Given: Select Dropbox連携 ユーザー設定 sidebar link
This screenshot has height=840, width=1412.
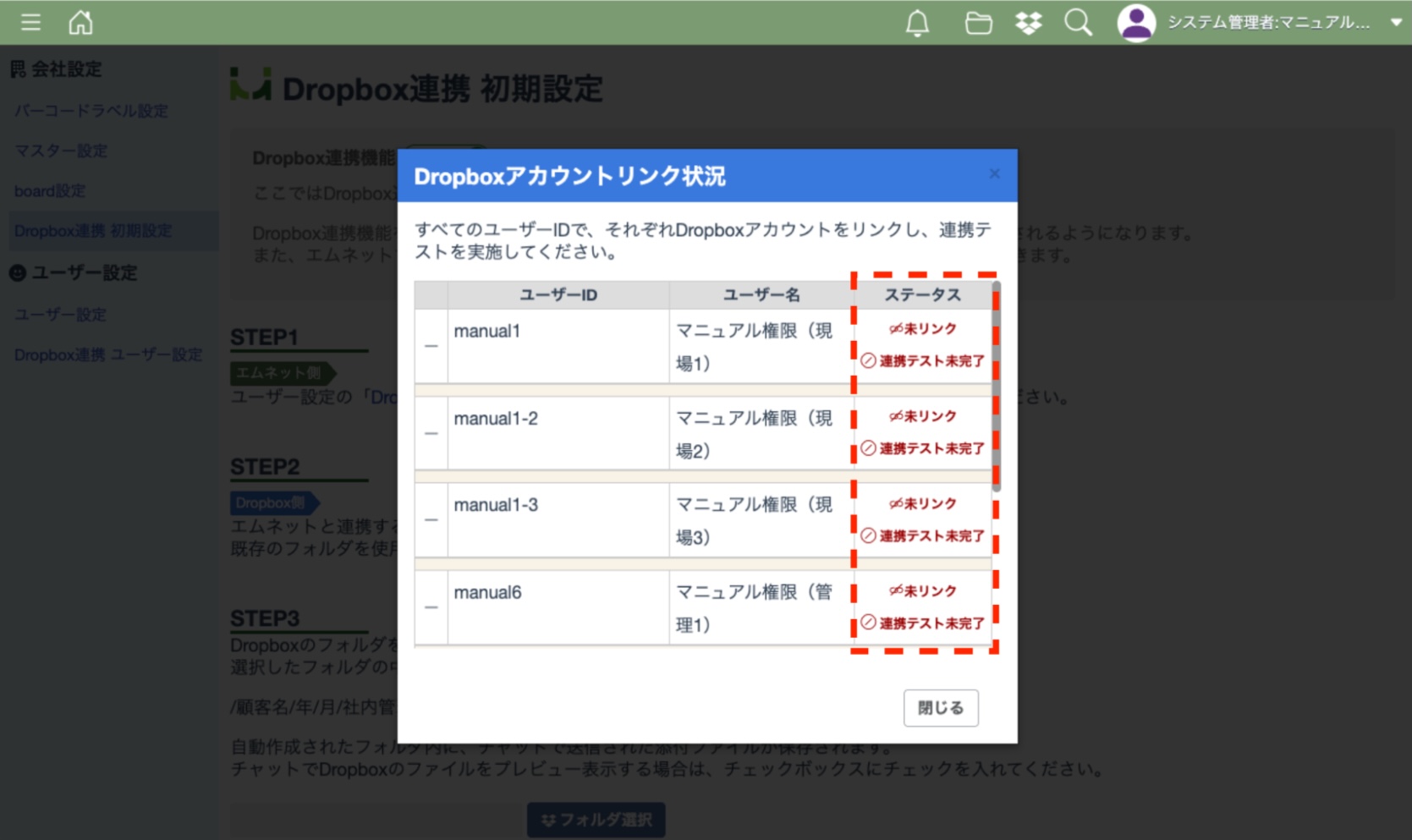Looking at the screenshot, I should click(108, 355).
